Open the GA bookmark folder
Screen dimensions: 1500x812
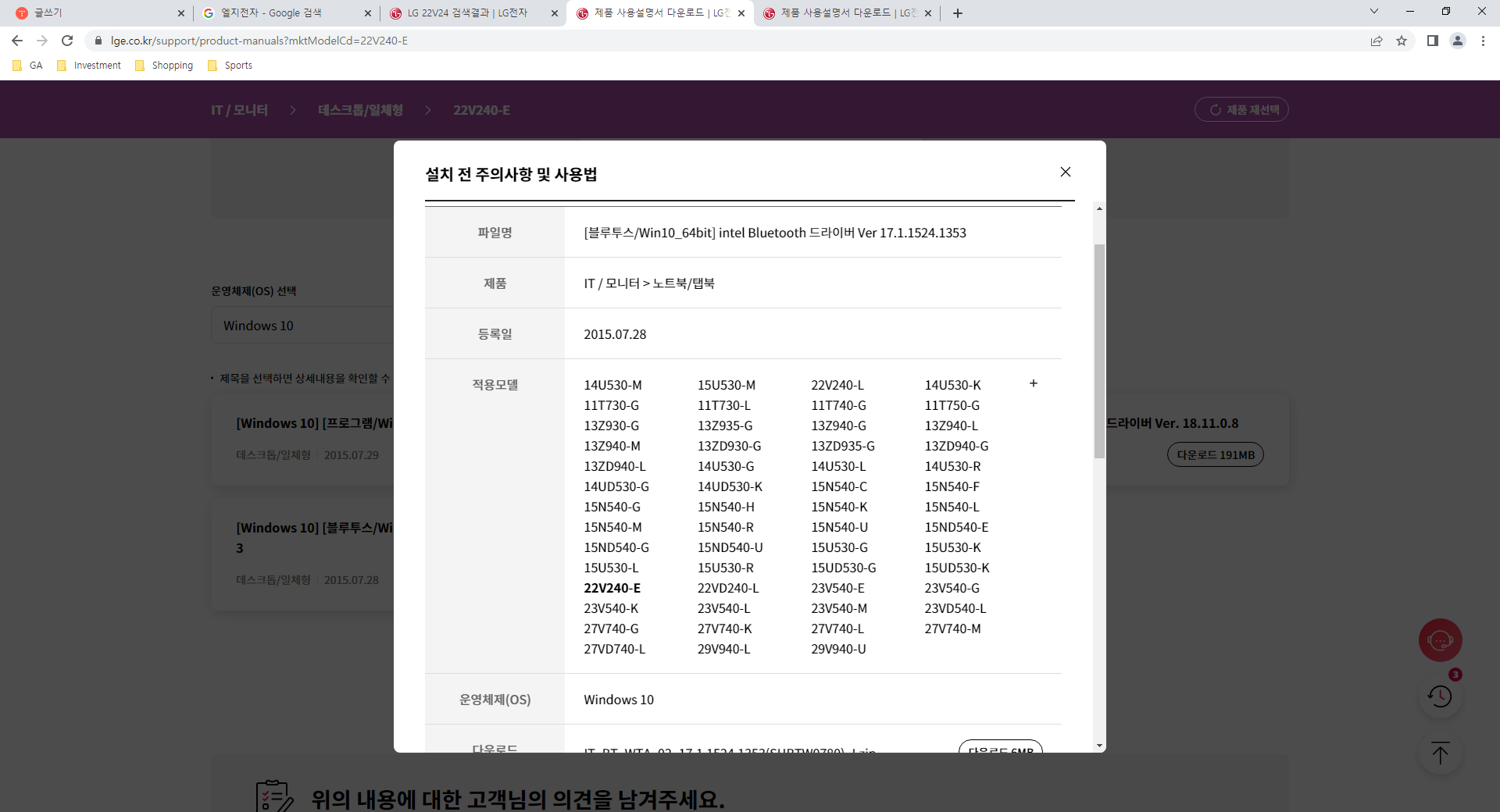[x=28, y=66]
